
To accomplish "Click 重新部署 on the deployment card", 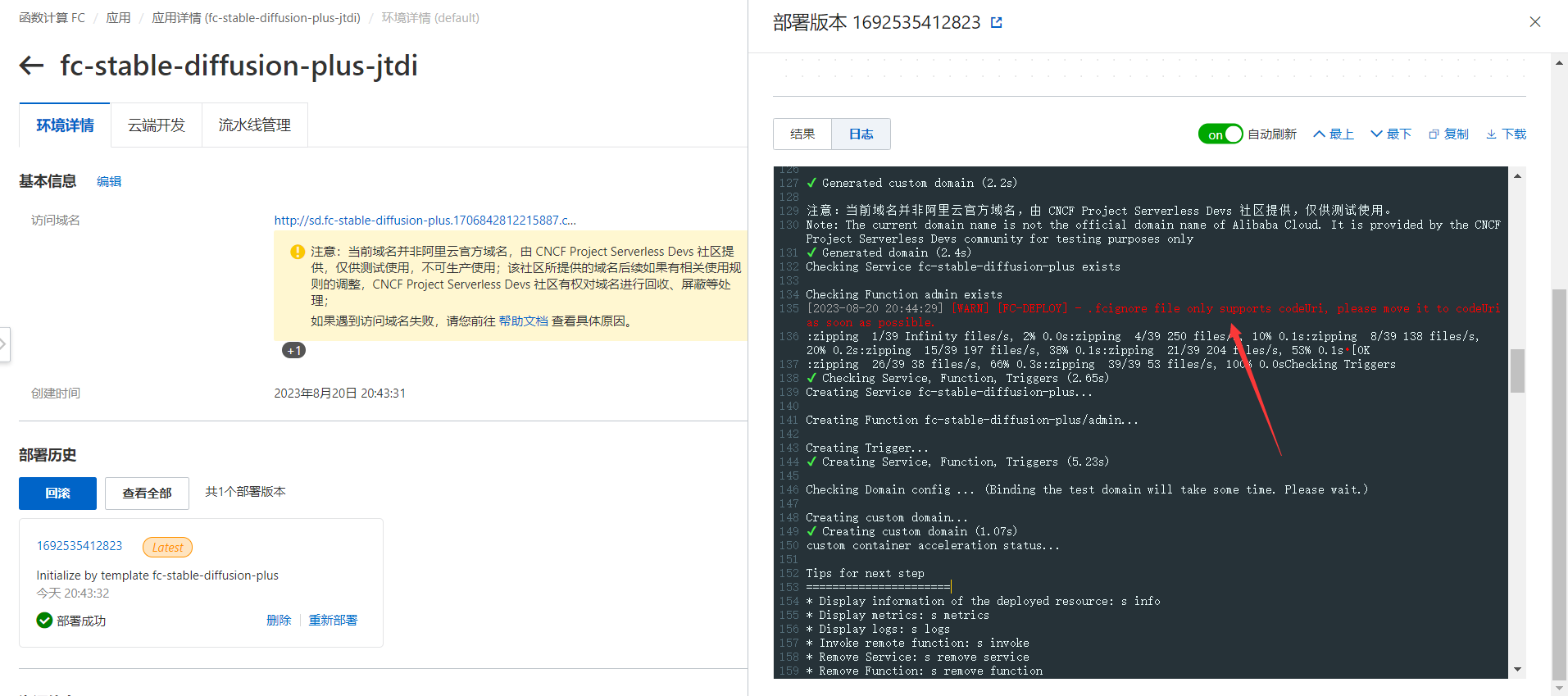I will [x=333, y=621].
